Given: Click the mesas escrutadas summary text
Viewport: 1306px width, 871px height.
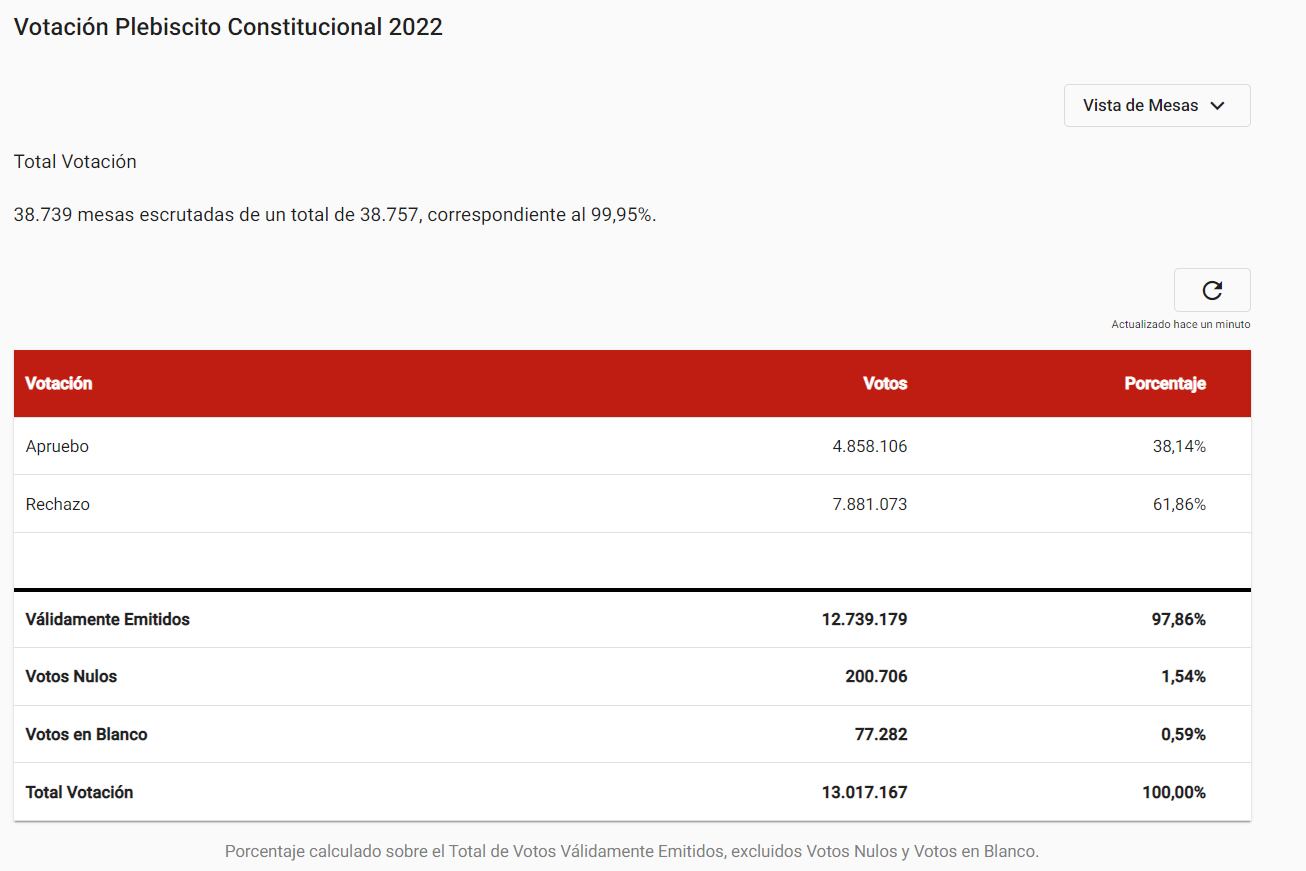Looking at the screenshot, I should tap(335, 213).
